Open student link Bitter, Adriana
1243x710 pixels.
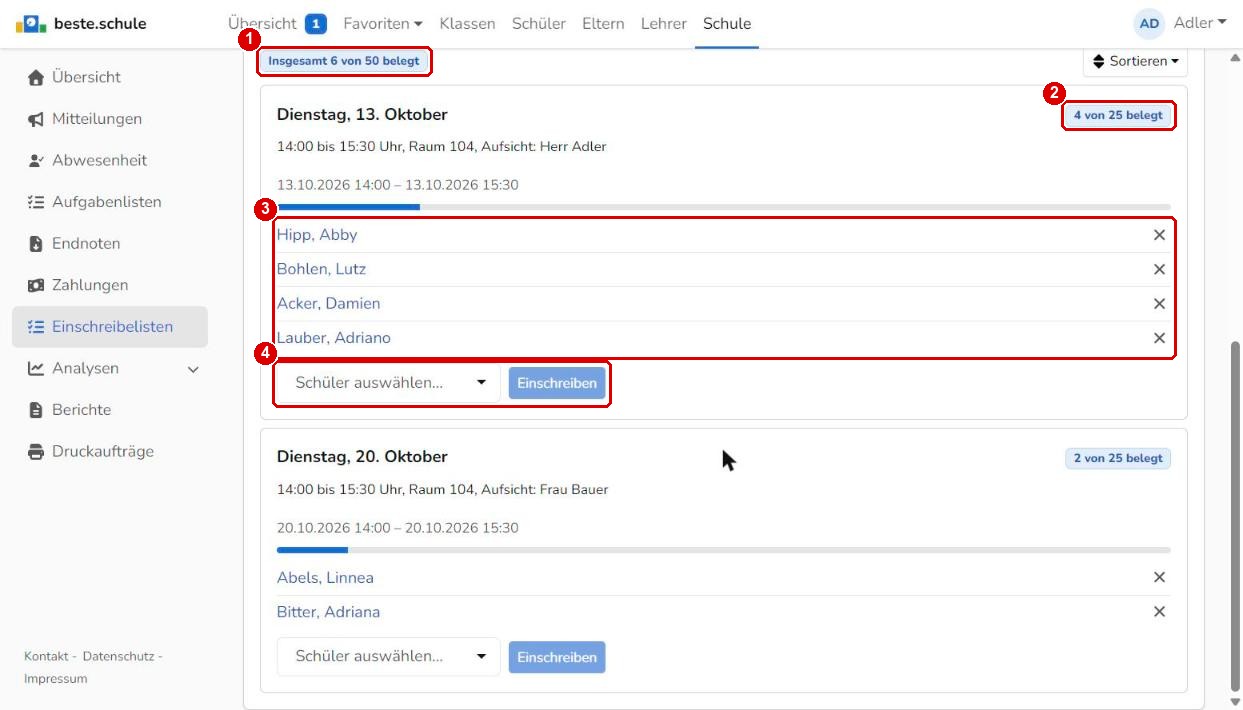pyautogui.click(x=328, y=612)
